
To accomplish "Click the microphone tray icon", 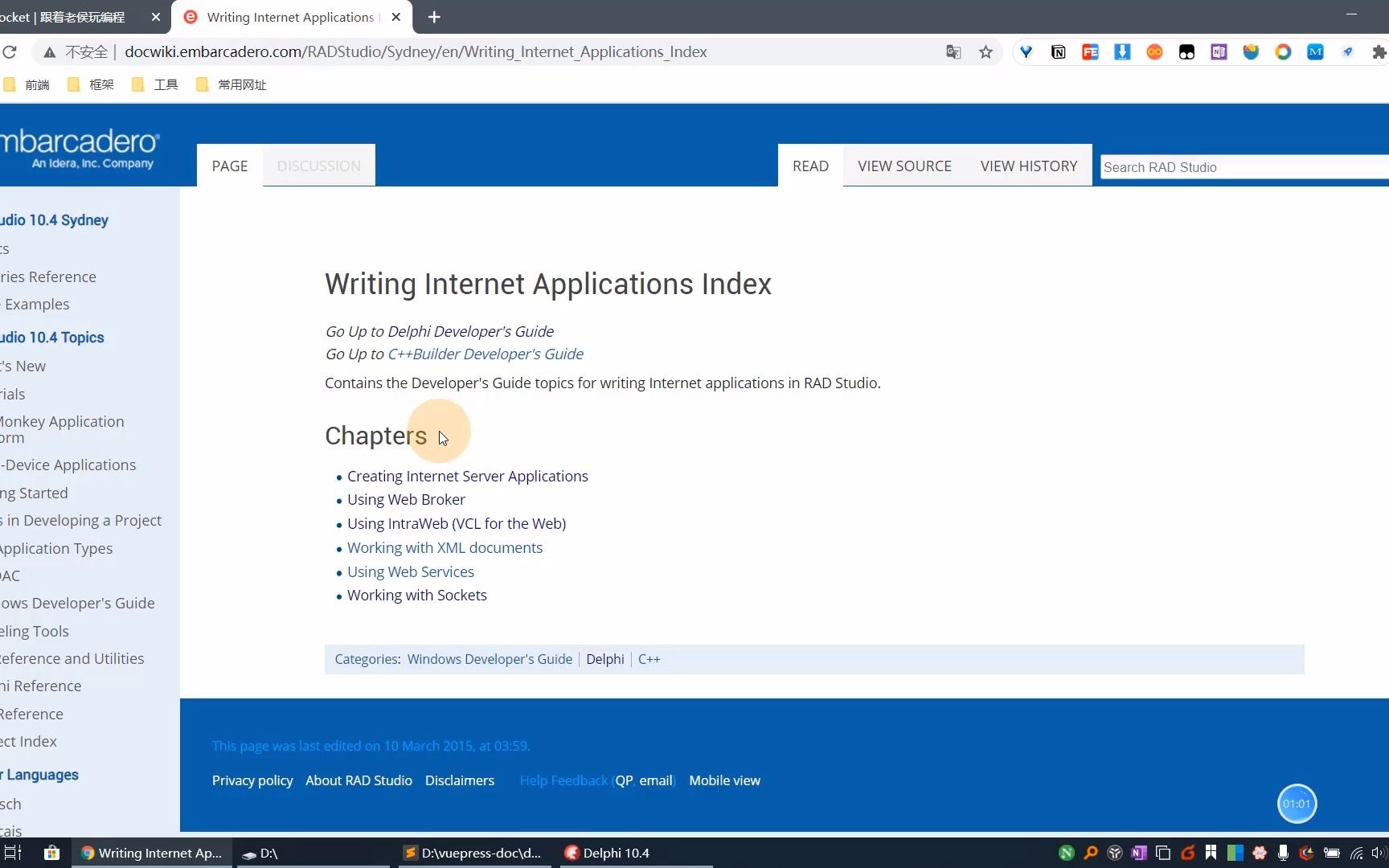I will 1283,853.
